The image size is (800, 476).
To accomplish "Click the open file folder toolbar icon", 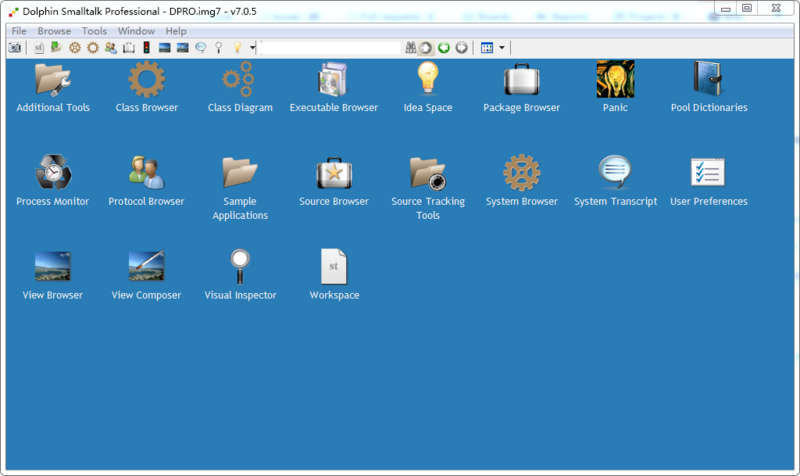I will (56, 48).
